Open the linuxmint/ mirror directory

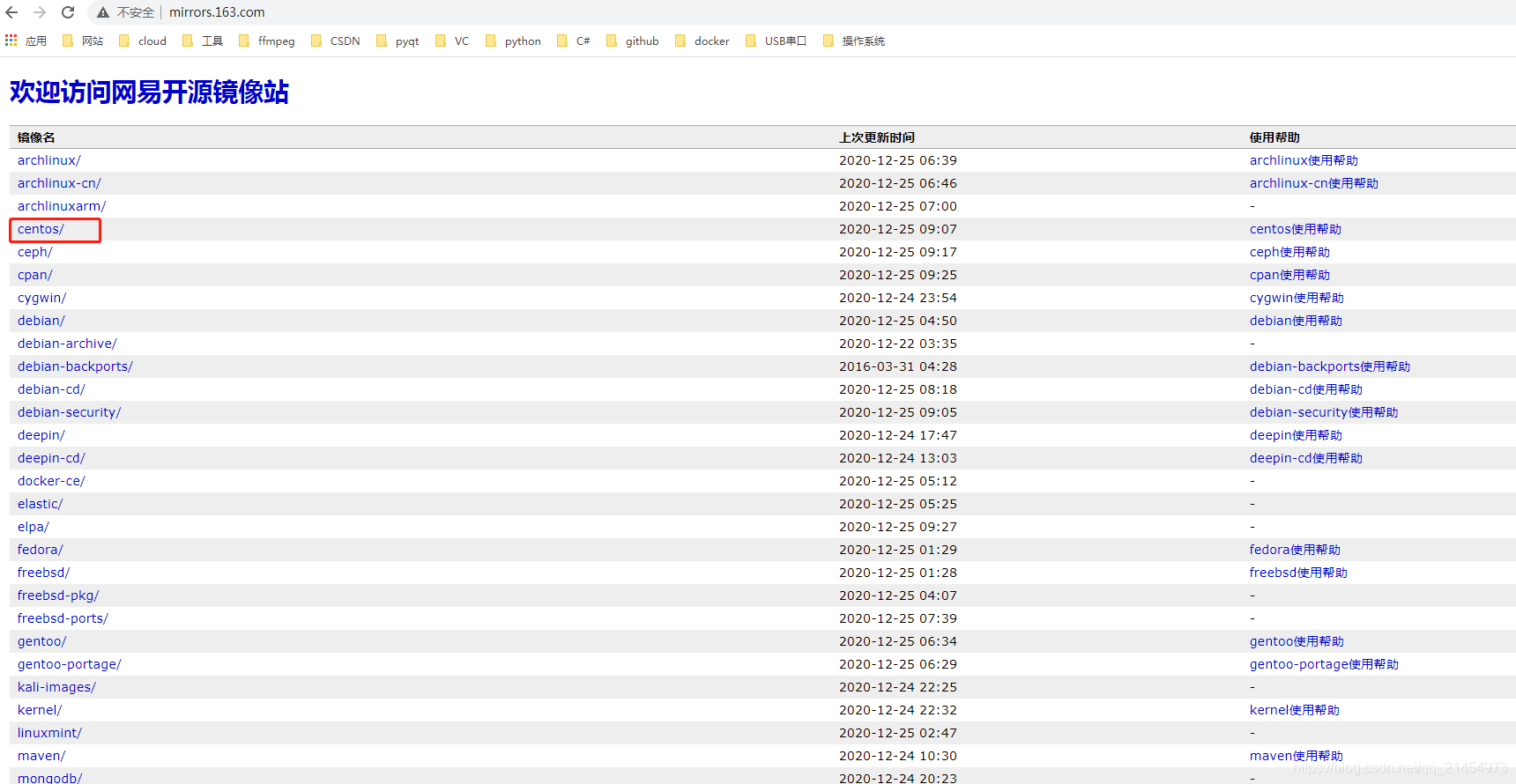click(x=49, y=733)
